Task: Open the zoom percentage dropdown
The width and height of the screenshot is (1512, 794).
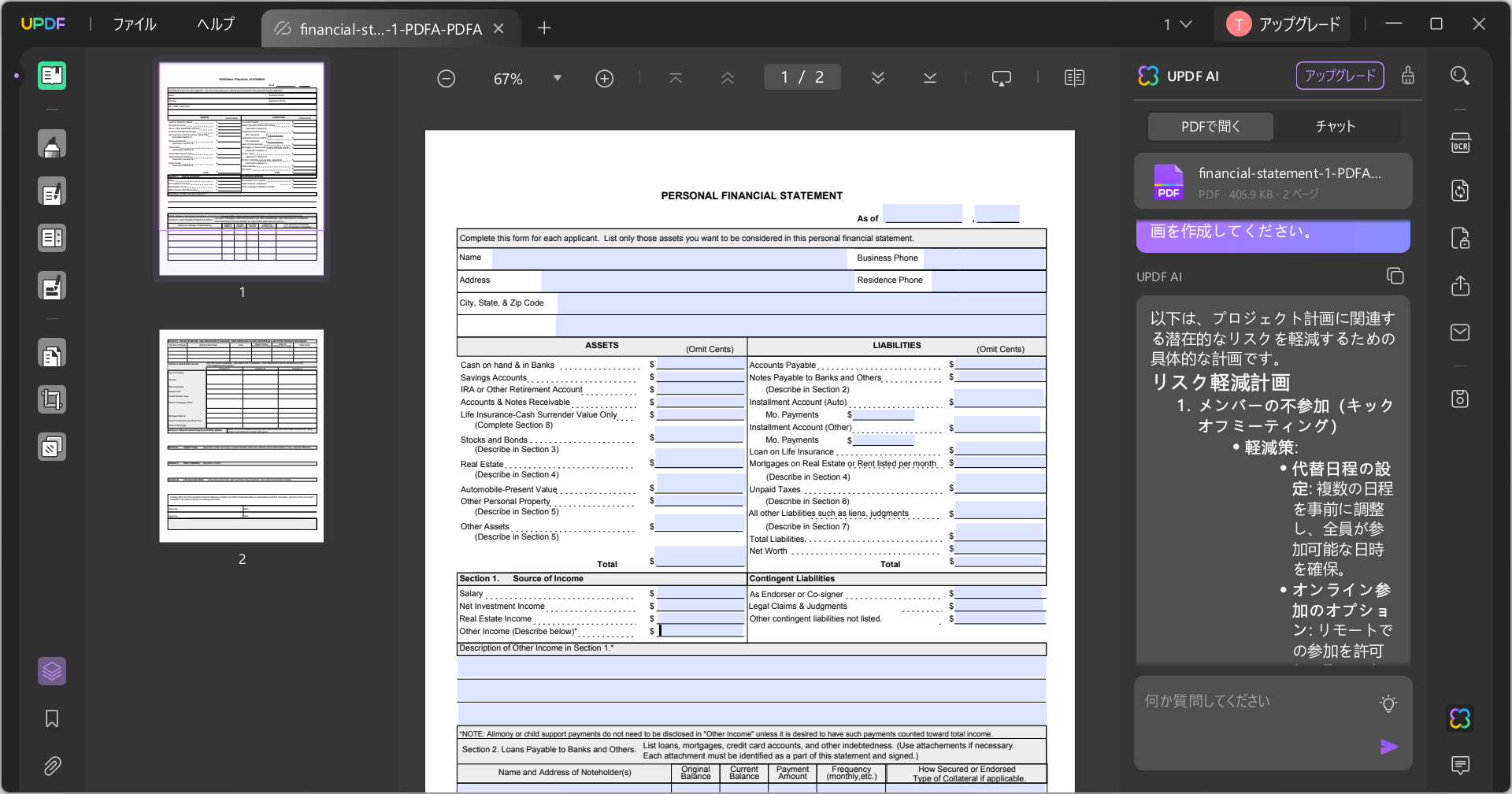Action: point(558,78)
